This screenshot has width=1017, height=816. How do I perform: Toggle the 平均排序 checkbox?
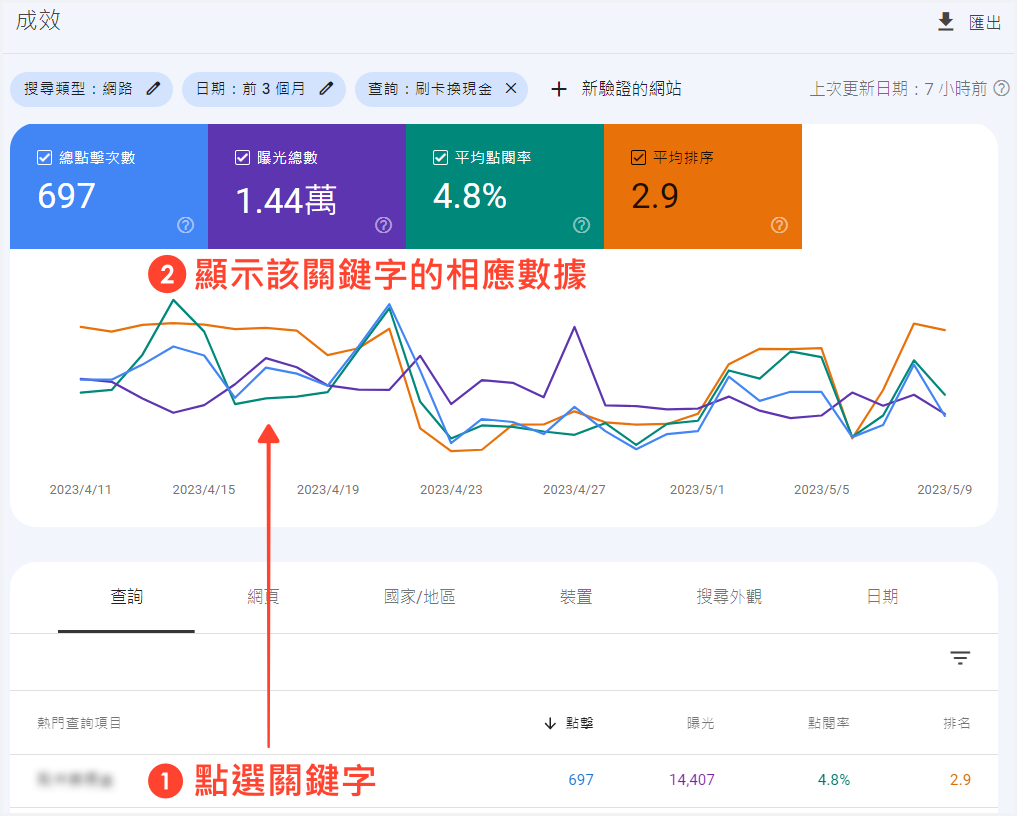point(638,158)
